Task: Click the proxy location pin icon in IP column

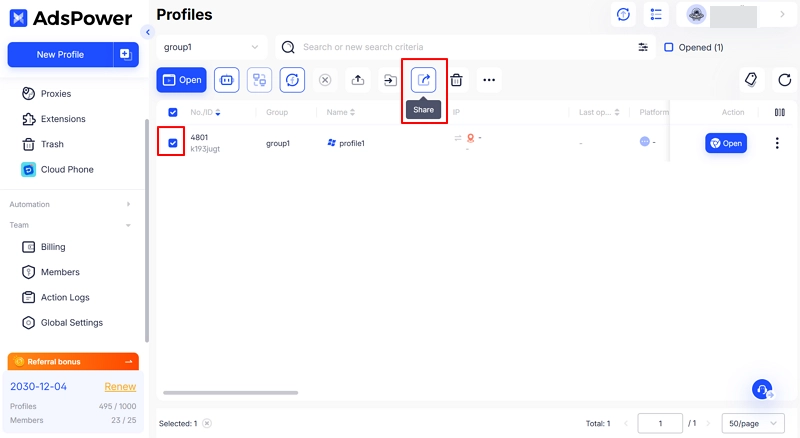Action: pyautogui.click(x=470, y=138)
